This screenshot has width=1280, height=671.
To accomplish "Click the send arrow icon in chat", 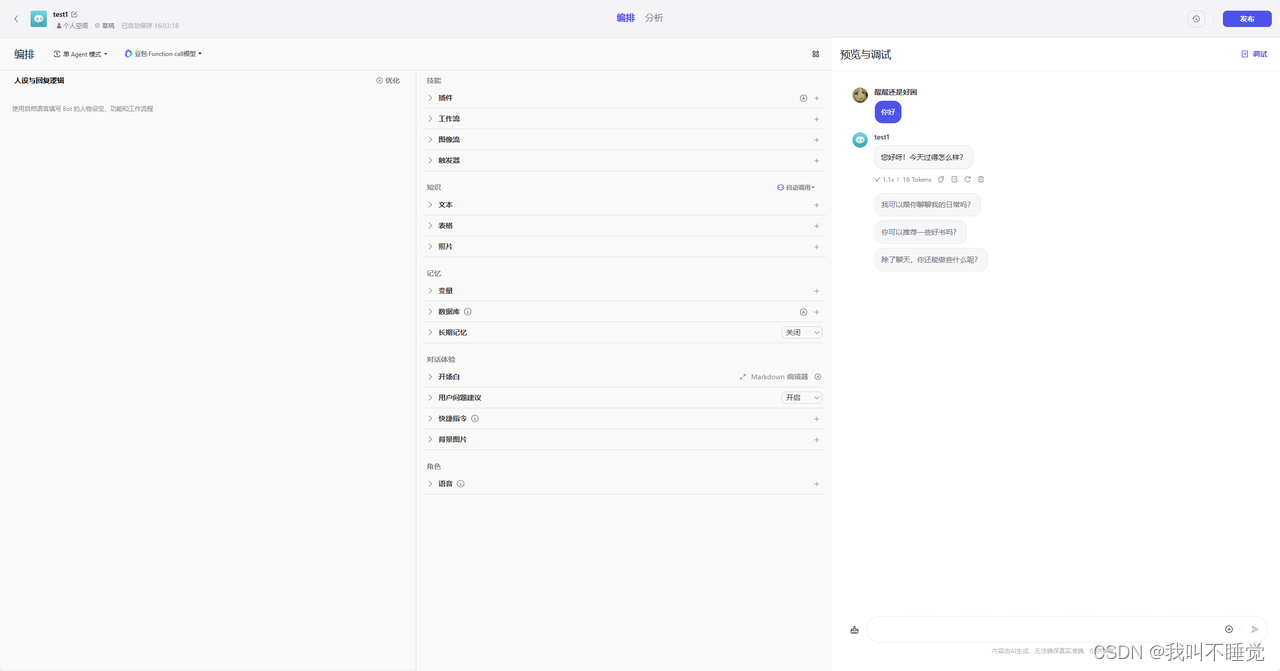I will [x=1255, y=629].
